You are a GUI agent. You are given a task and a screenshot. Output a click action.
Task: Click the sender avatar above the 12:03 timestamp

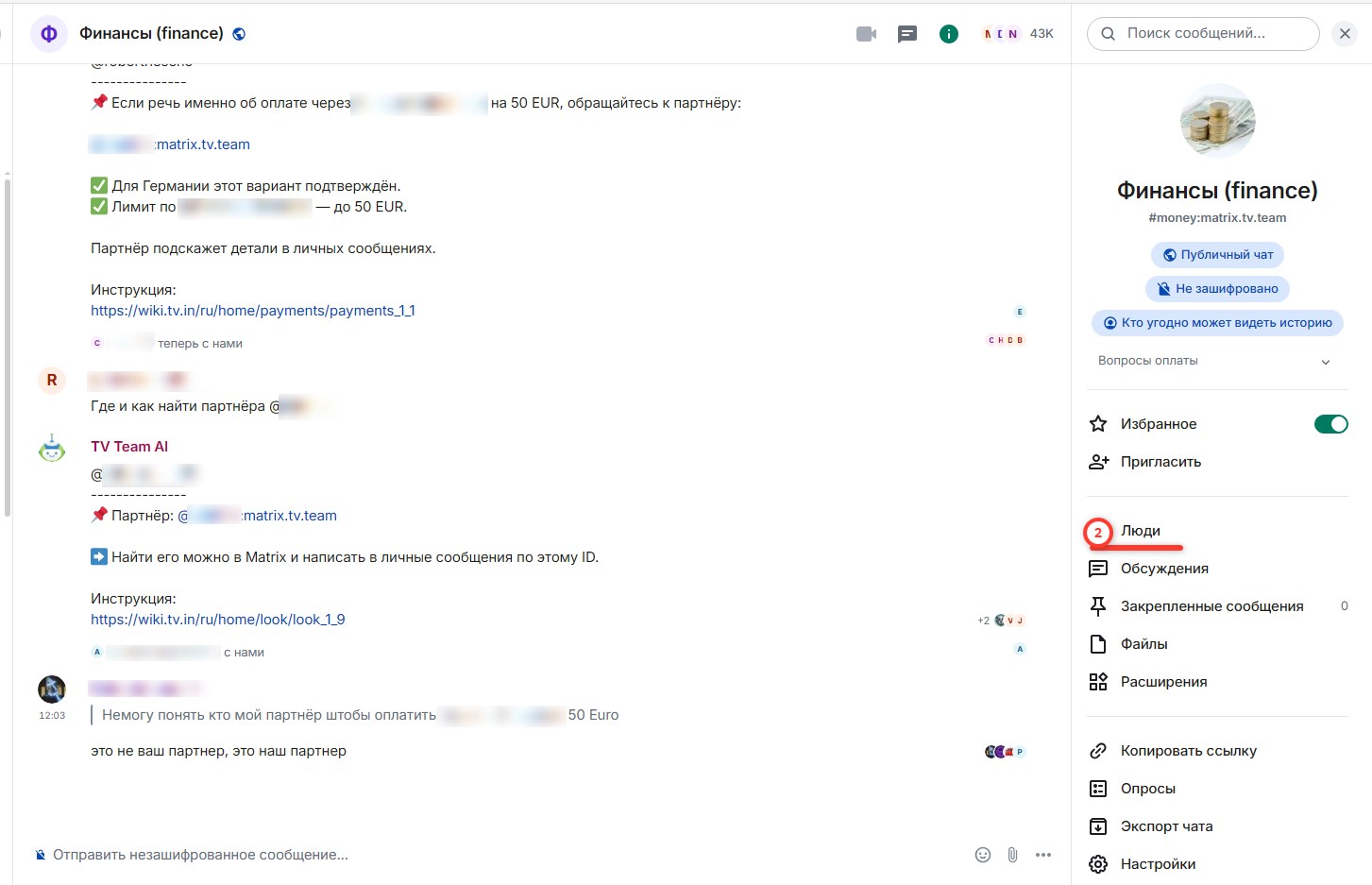52,689
